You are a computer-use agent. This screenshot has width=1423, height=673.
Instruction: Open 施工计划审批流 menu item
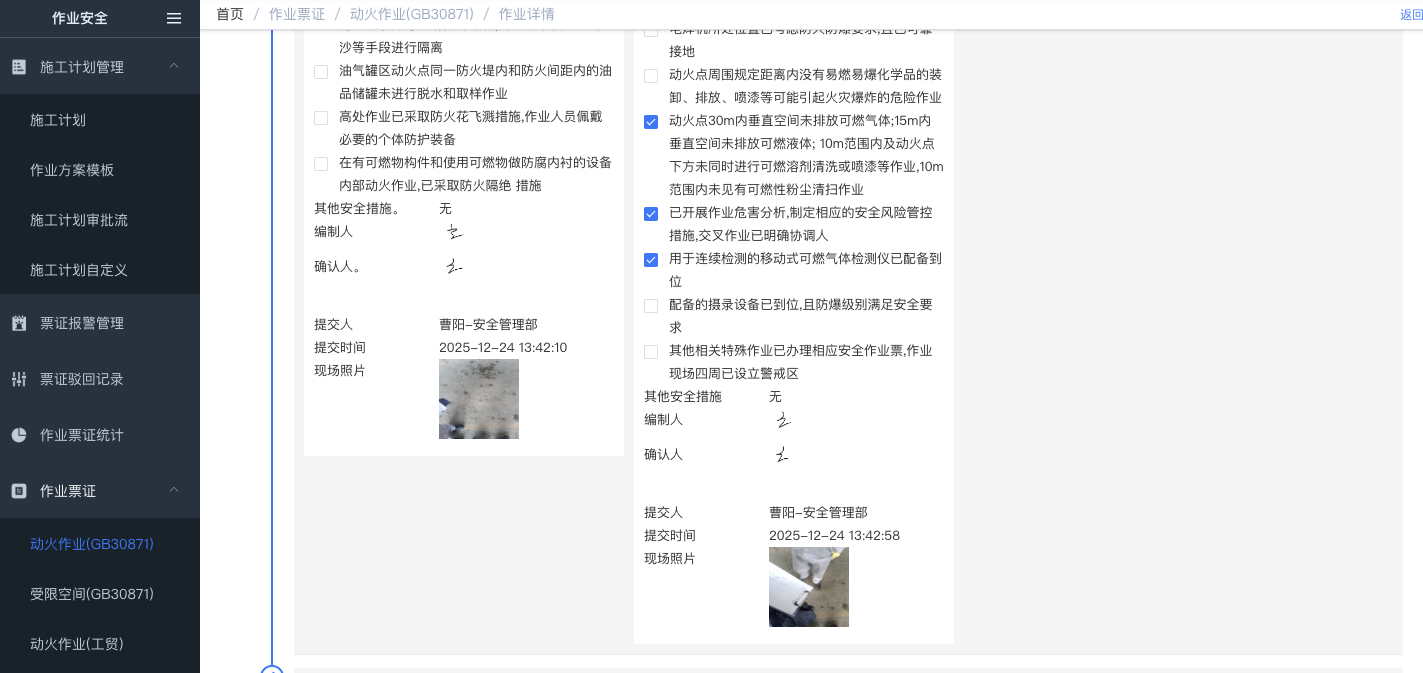(79, 220)
